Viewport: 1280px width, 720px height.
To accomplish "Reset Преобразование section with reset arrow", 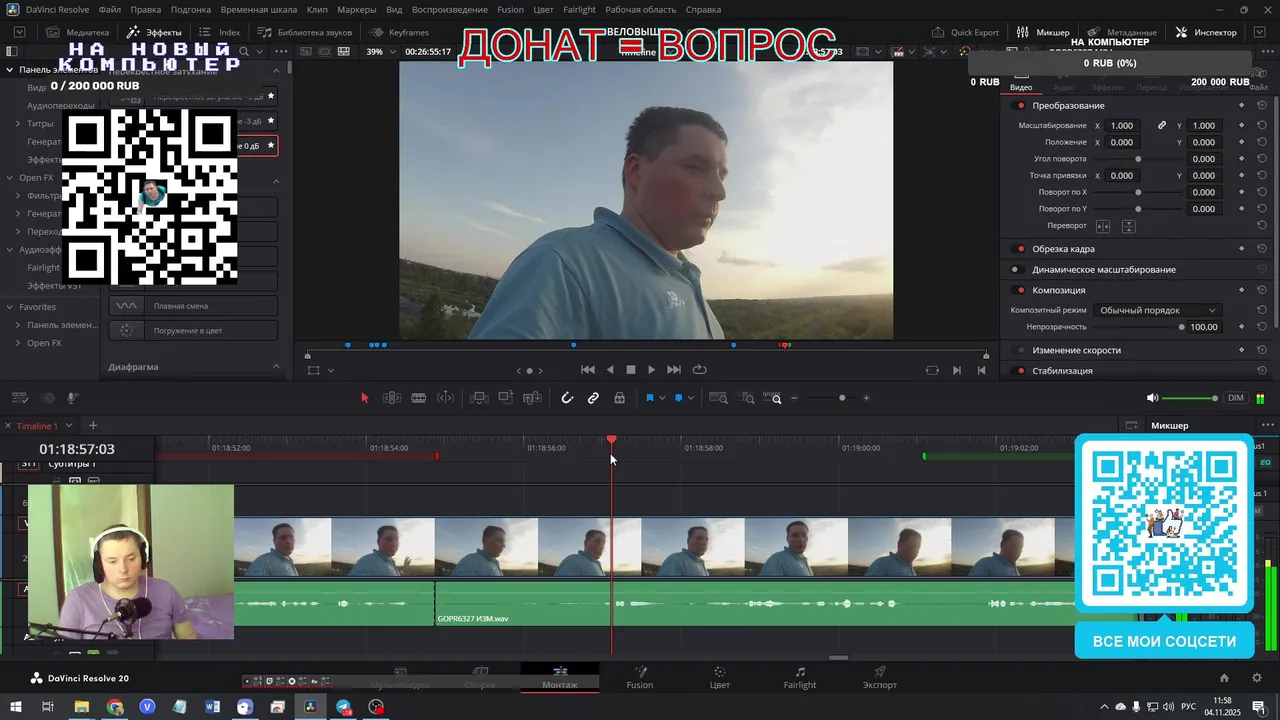I will [1262, 105].
